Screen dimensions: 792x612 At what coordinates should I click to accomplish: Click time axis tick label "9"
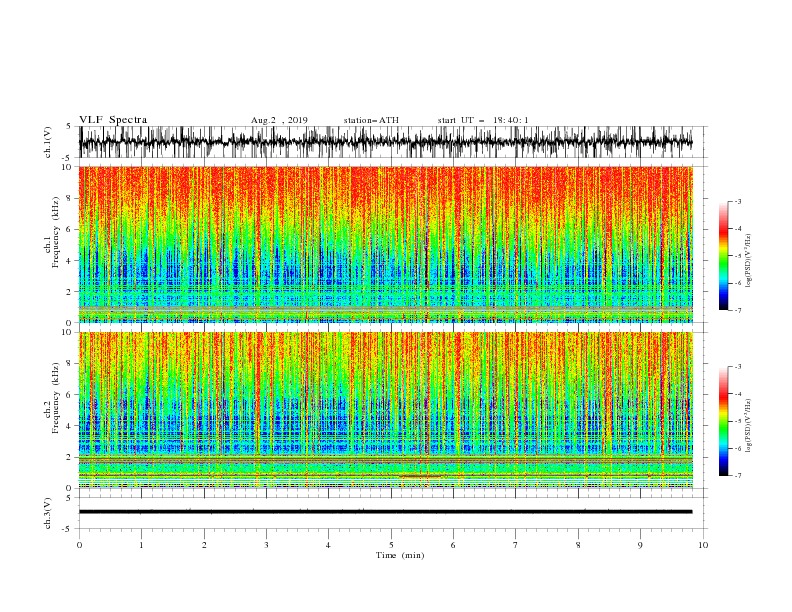click(x=640, y=545)
